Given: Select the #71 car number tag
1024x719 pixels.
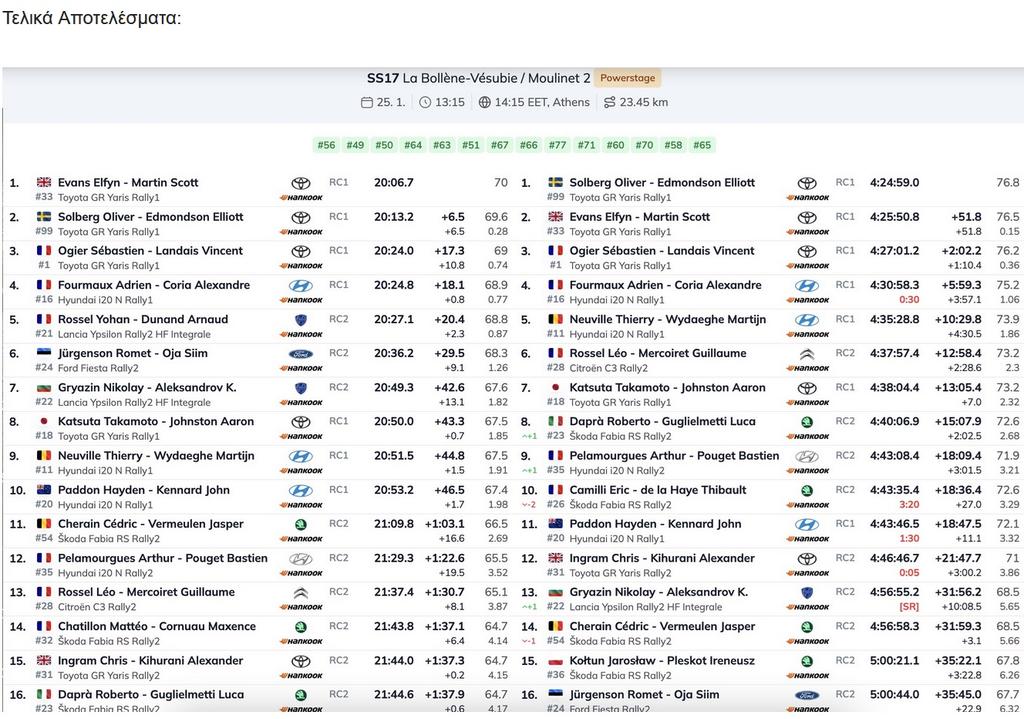Looking at the screenshot, I should (586, 145).
